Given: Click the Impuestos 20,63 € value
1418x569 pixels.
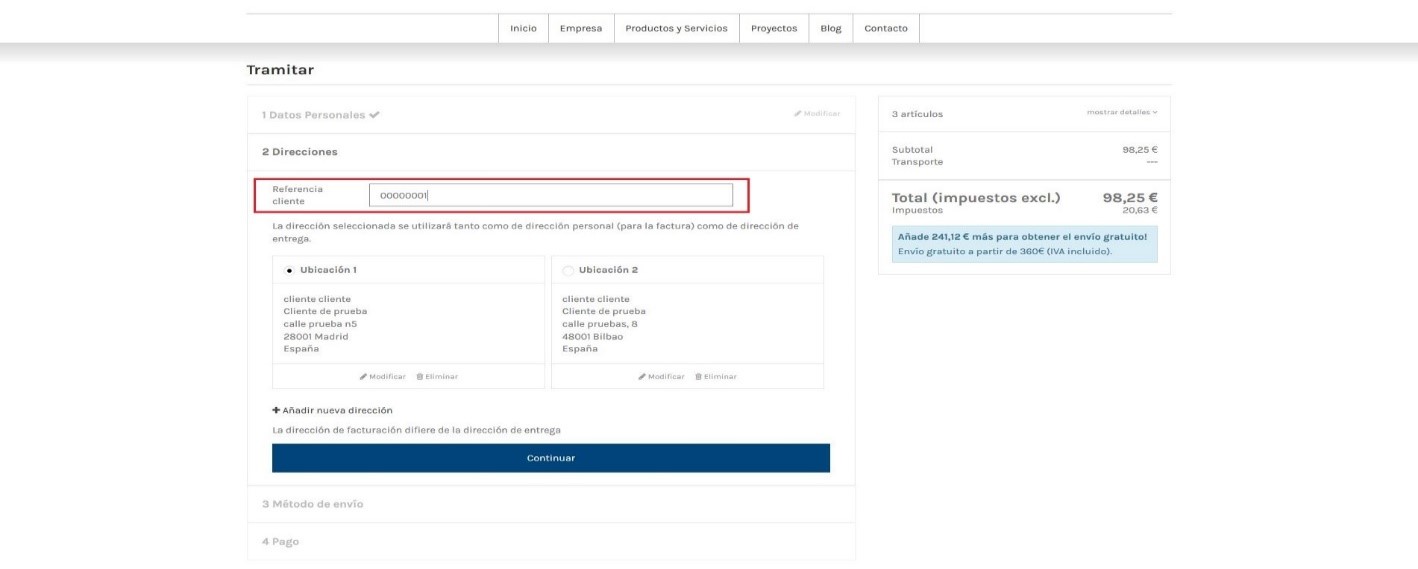Looking at the screenshot, I should pos(1140,210).
